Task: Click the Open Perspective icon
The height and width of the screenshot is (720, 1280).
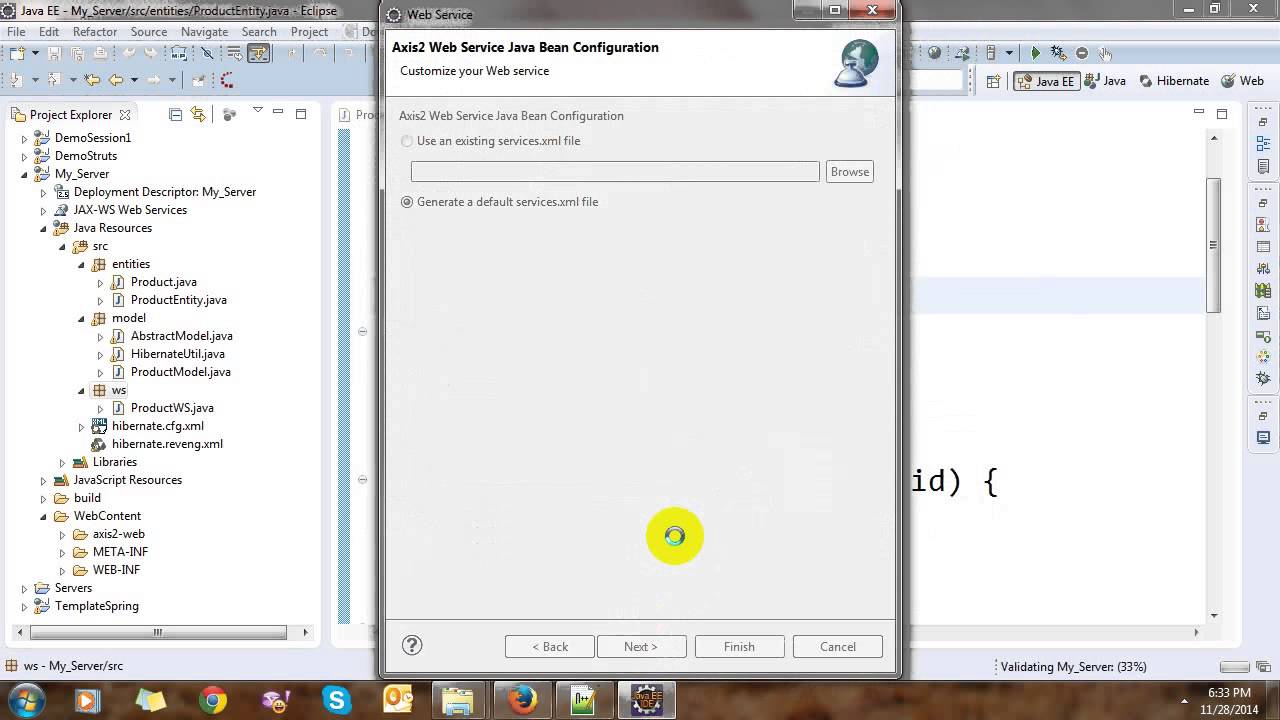Action: [x=993, y=81]
